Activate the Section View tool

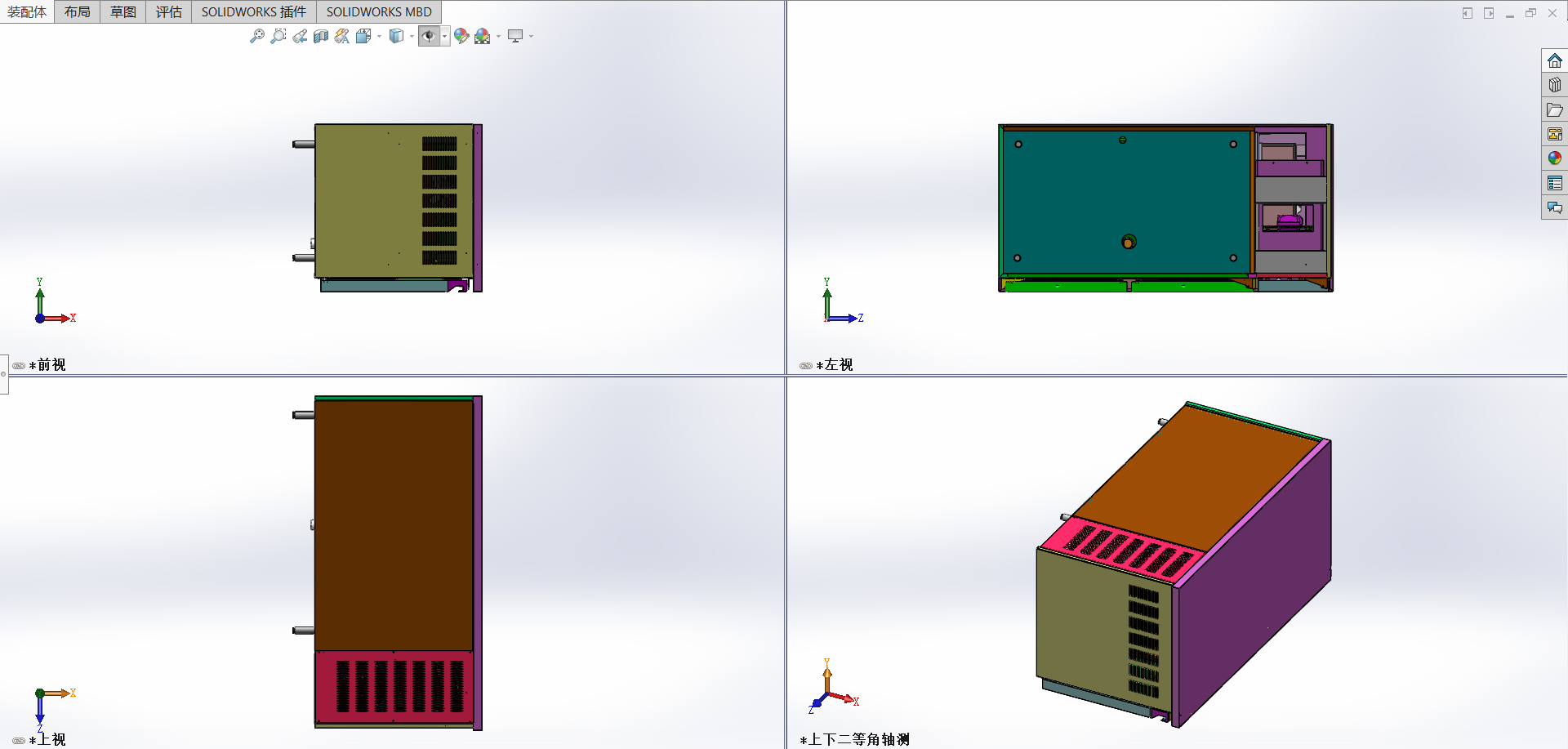321,36
